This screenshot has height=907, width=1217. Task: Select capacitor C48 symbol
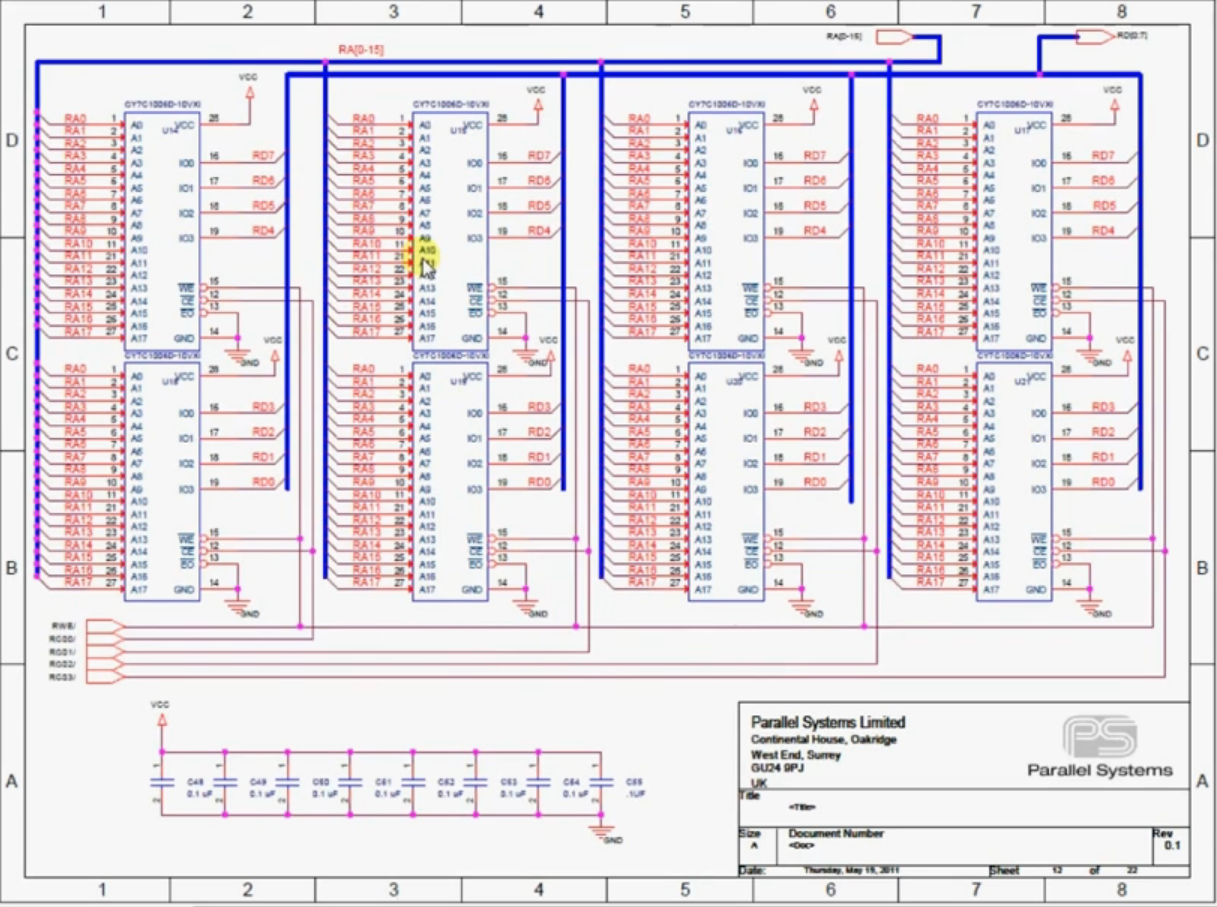click(x=161, y=782)
